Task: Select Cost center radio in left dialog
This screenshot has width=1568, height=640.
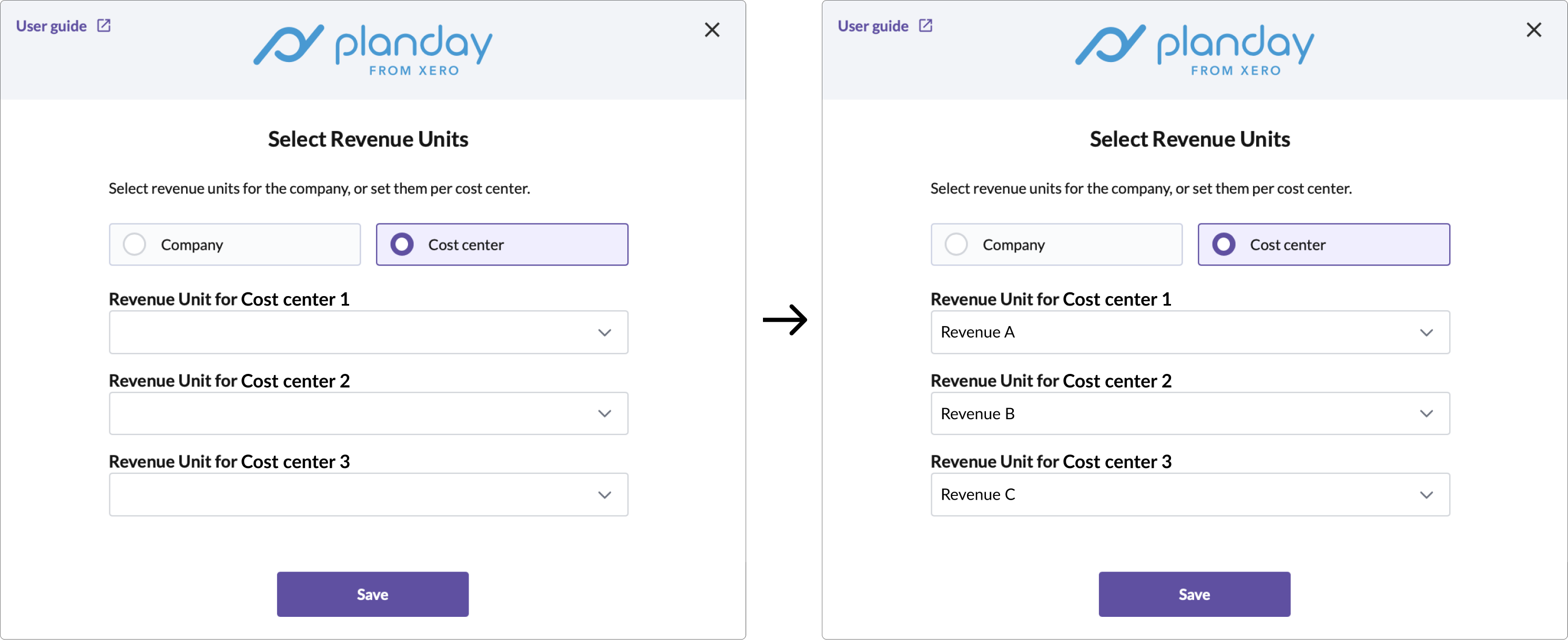Action: [x=502, y=245]
